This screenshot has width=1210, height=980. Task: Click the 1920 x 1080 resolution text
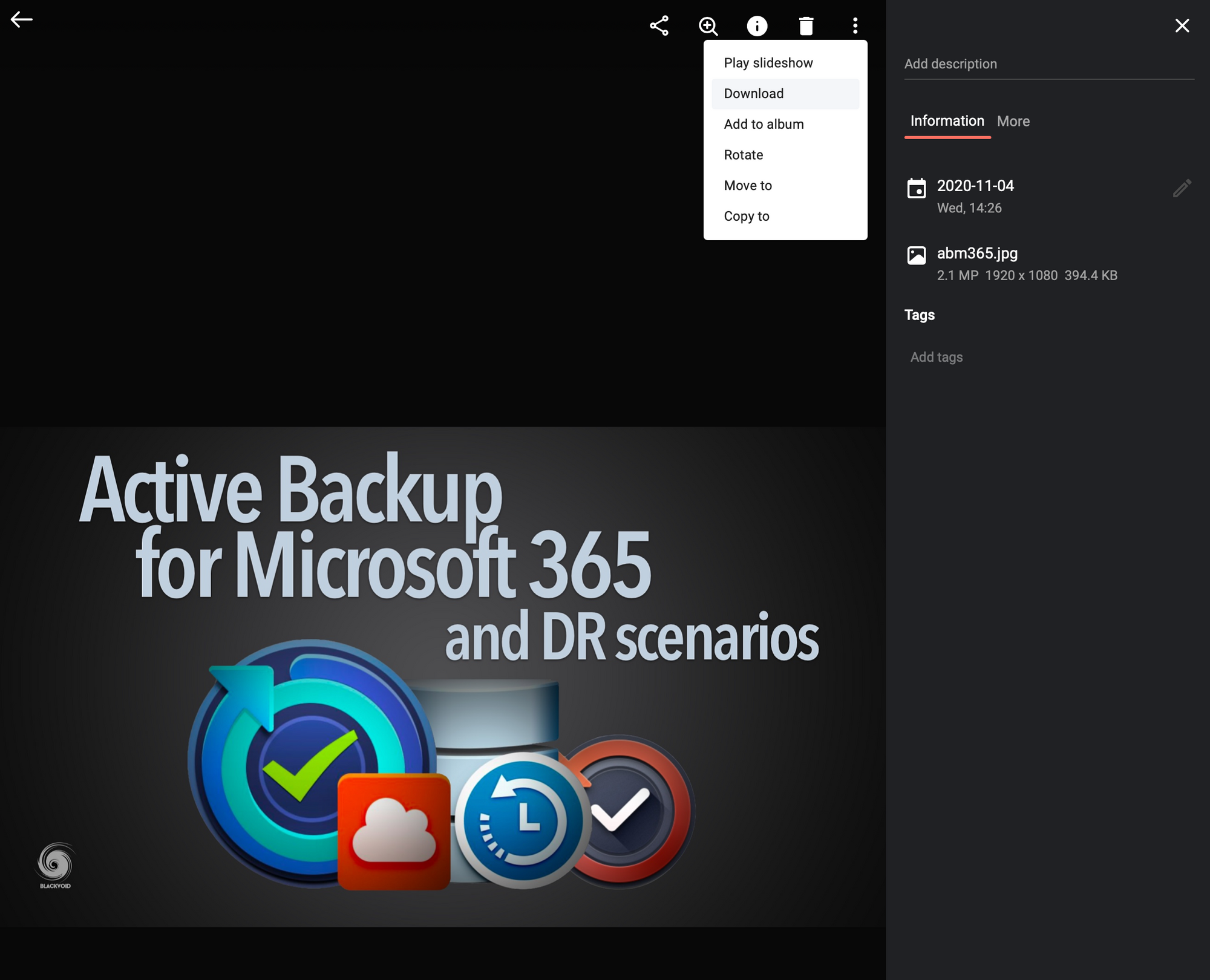tap(1021, 276)
